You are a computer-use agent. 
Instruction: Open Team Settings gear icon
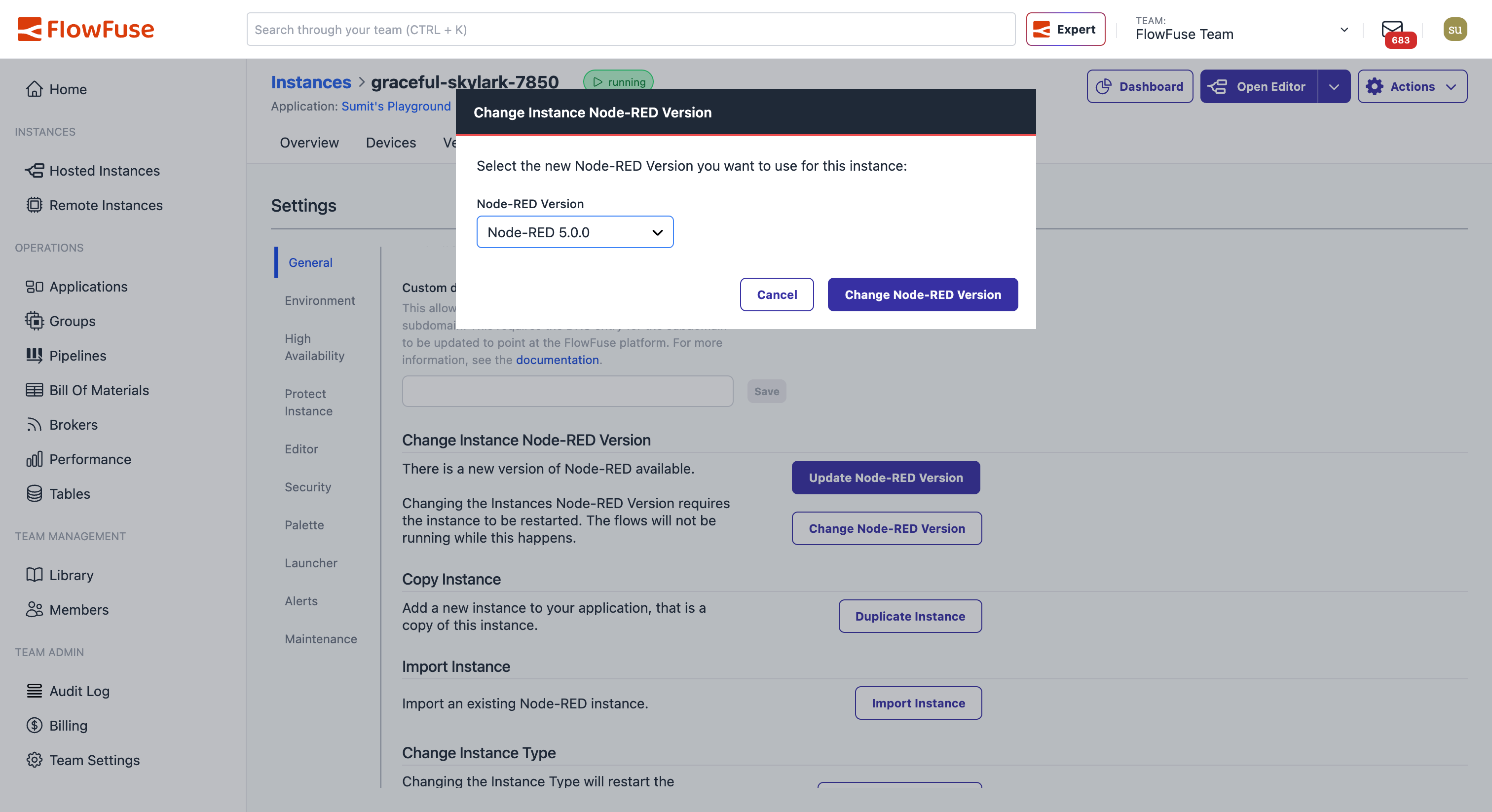coord(34,760)
